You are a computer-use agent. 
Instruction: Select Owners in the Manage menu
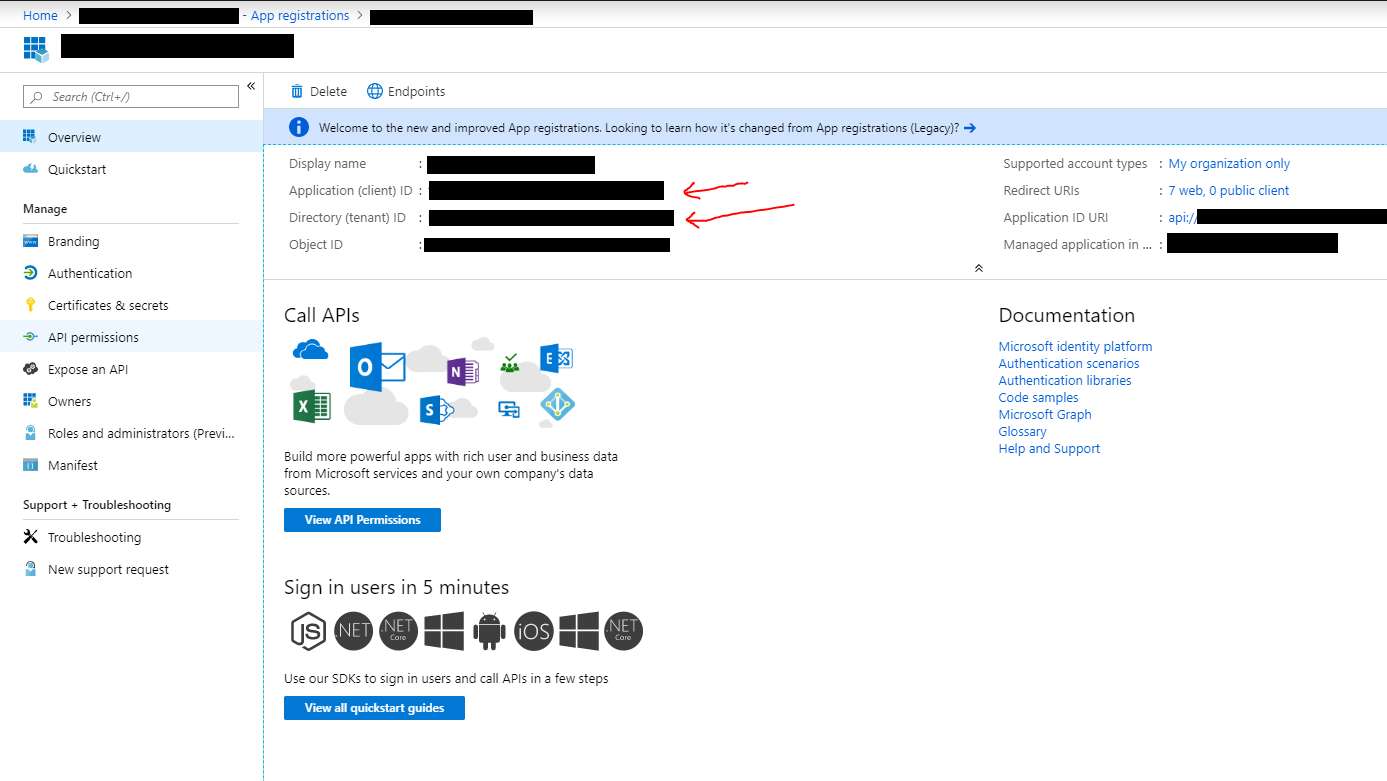69,401
